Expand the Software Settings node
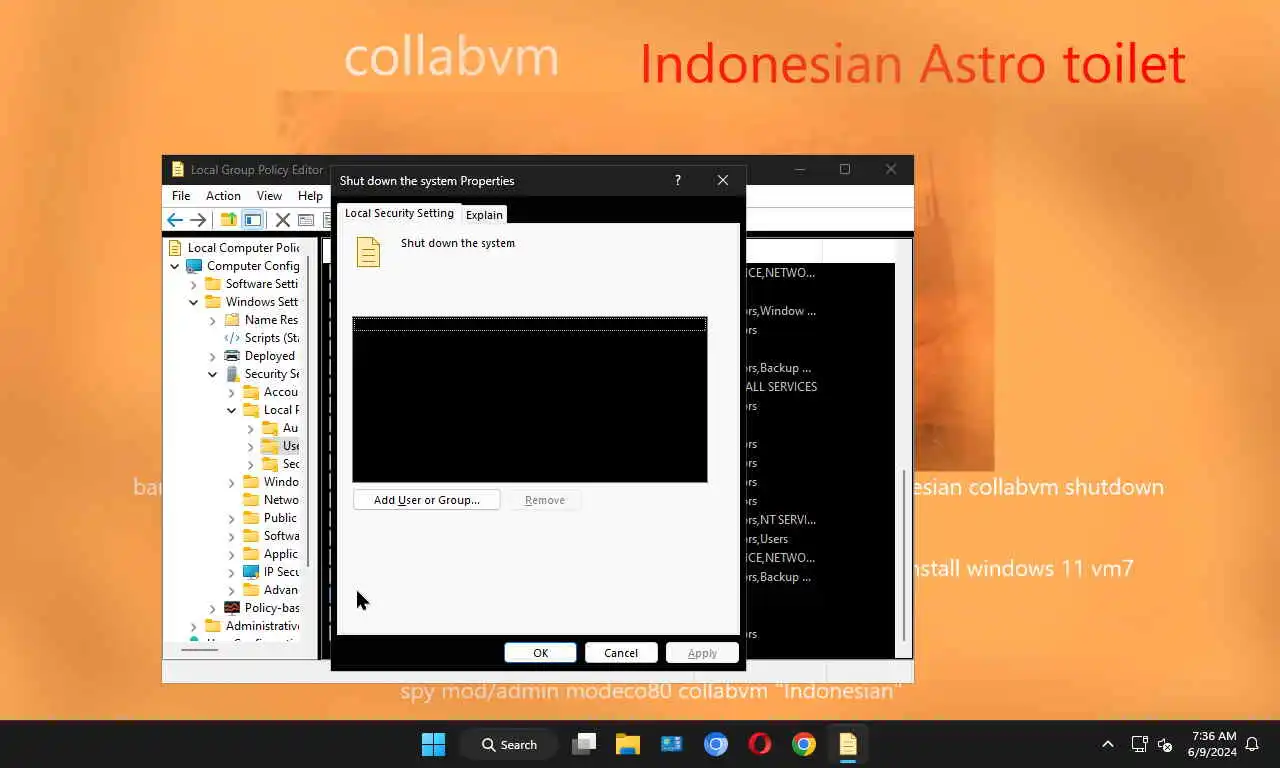 click(x=194, y=284)
